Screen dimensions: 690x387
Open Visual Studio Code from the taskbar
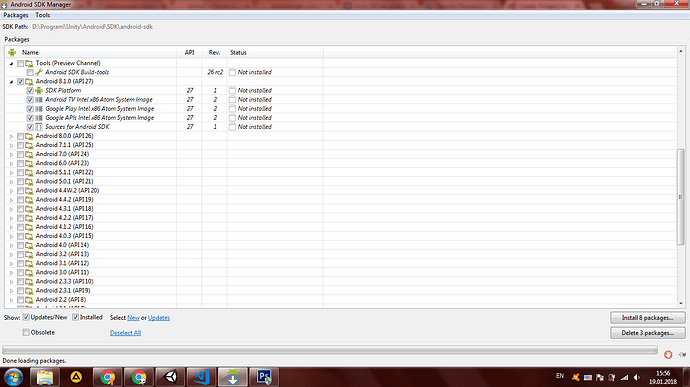point(202,377)
